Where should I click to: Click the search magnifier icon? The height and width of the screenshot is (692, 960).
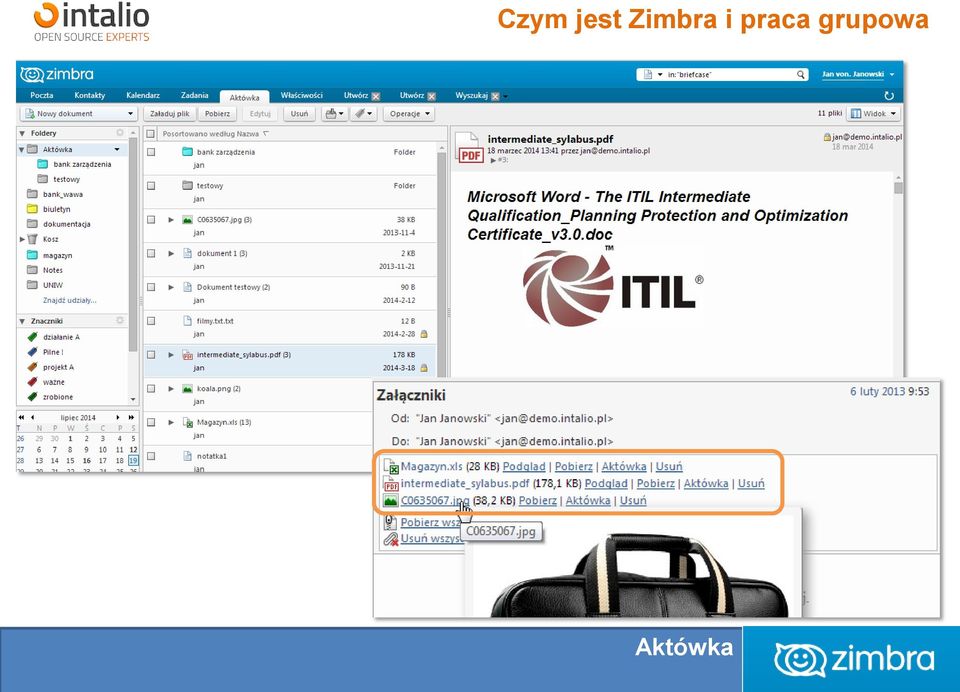point(800,75)
